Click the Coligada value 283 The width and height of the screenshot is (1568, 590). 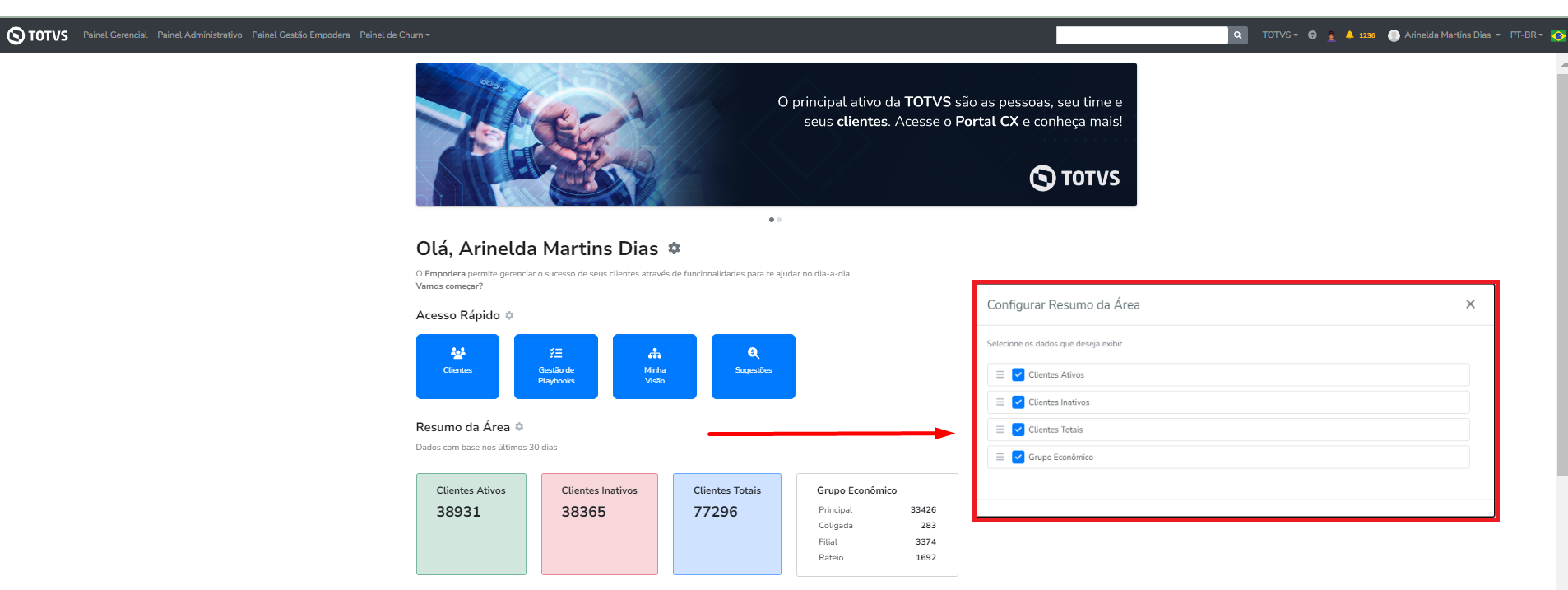(928, 526)
